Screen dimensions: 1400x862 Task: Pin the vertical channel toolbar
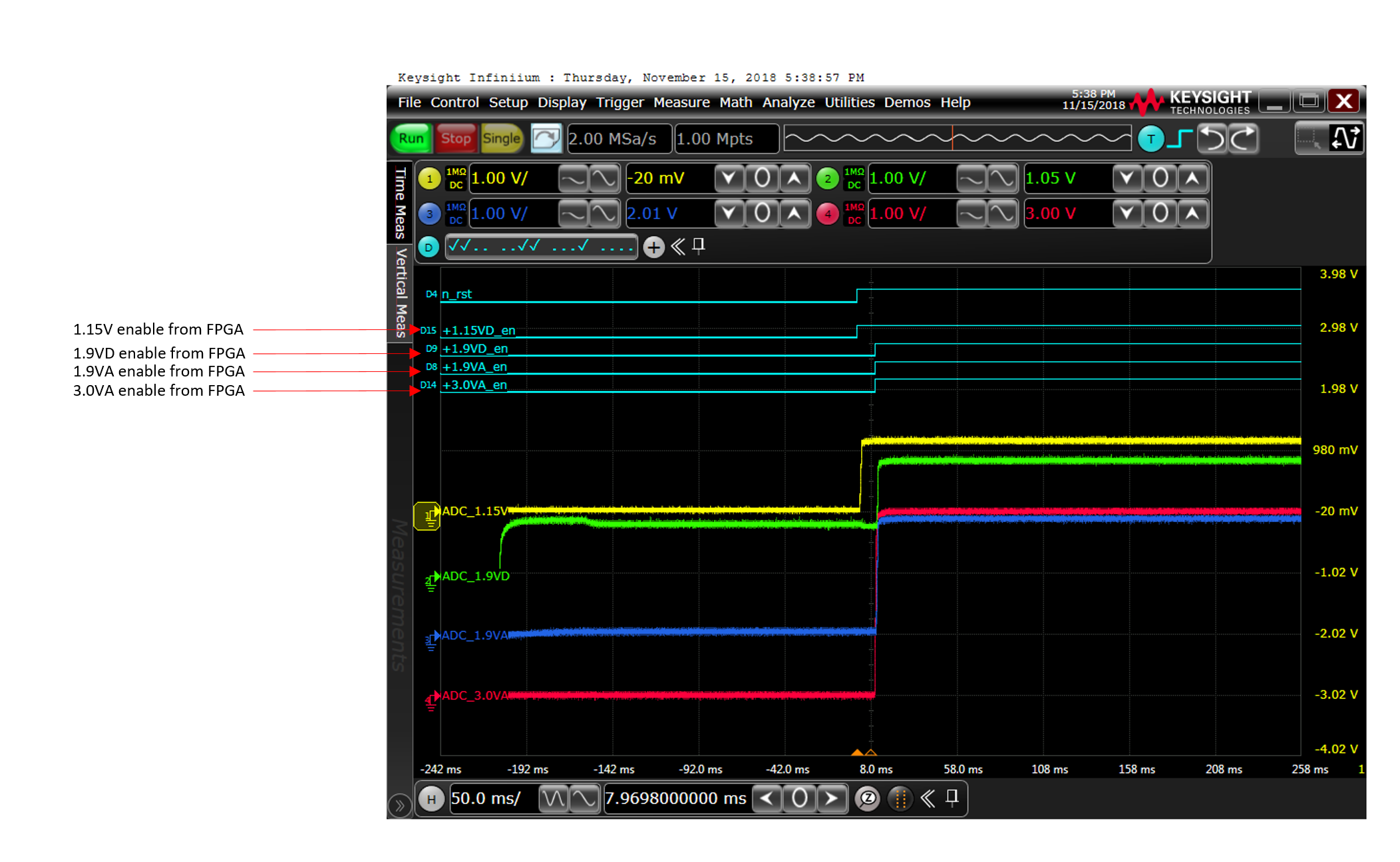tap(698, 246)
